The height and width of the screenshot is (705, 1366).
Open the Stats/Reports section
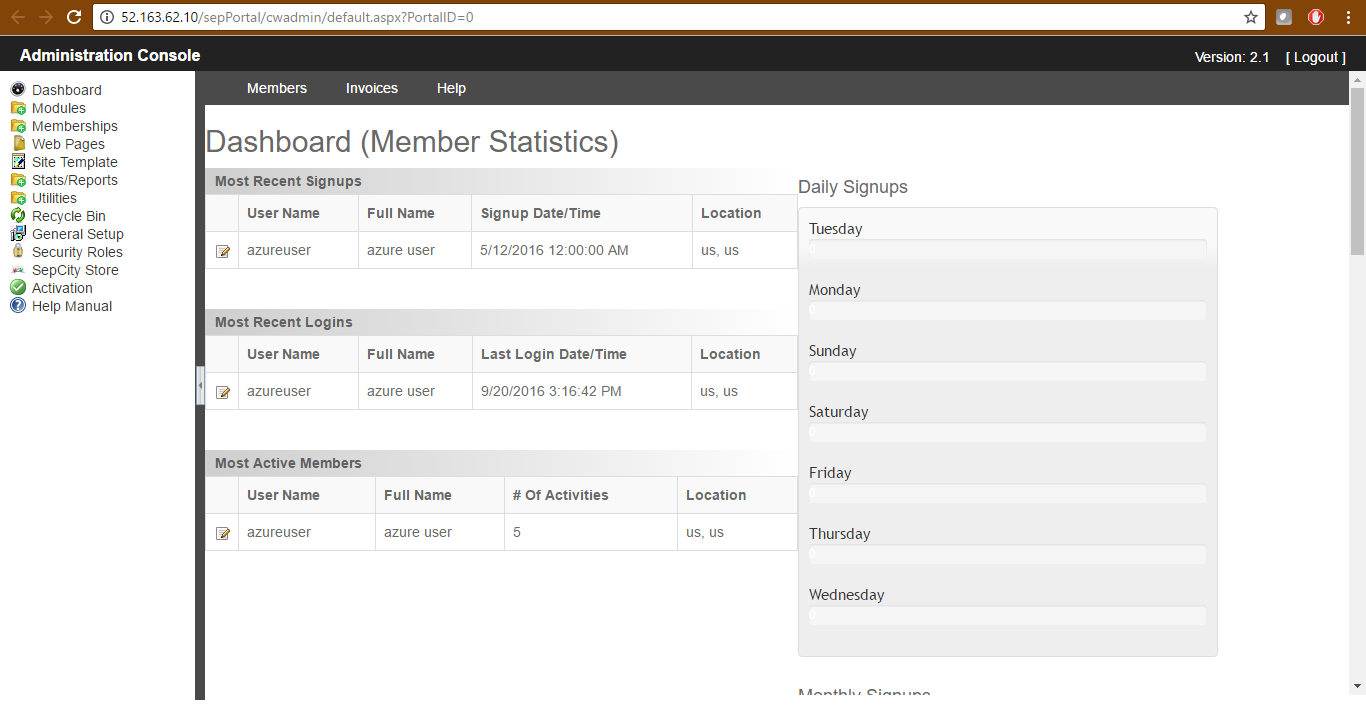point(74,180)
